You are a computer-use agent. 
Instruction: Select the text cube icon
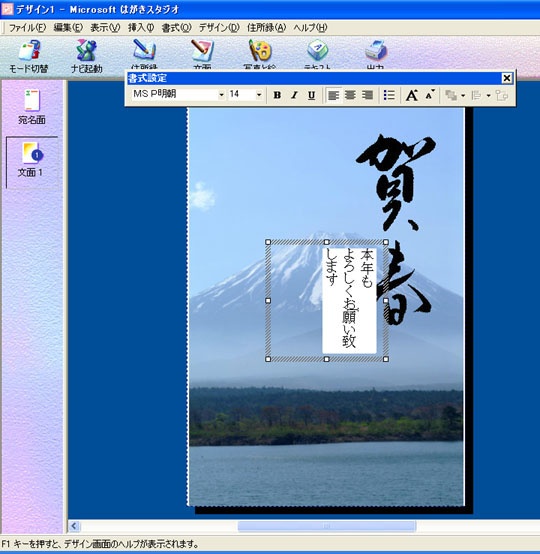coord(317,50)
